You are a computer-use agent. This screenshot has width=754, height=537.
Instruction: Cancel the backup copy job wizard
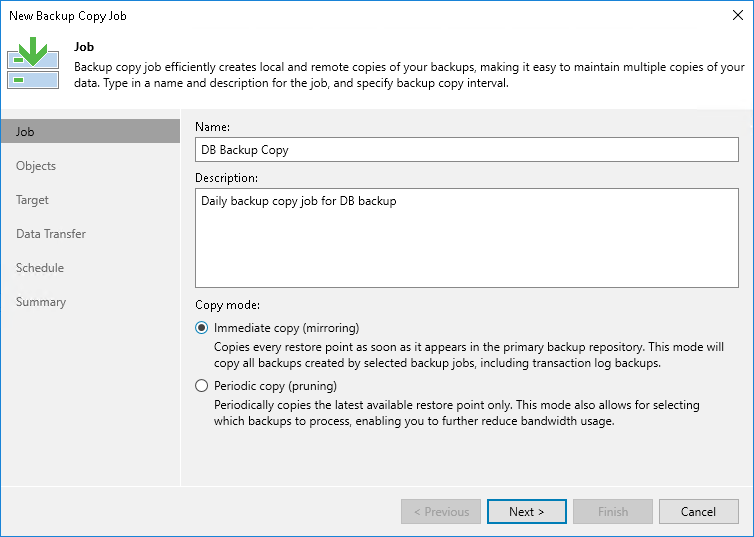(699, 512)
